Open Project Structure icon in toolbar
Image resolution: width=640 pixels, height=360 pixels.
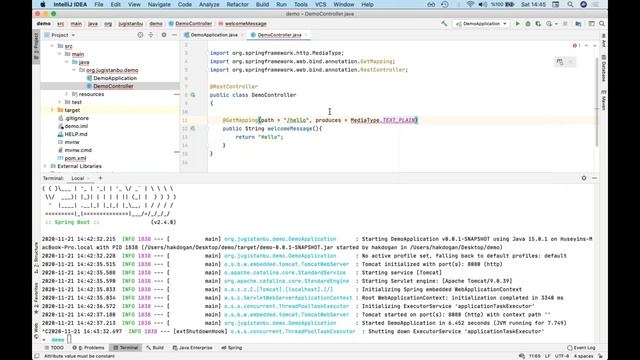tap(578, 24)
